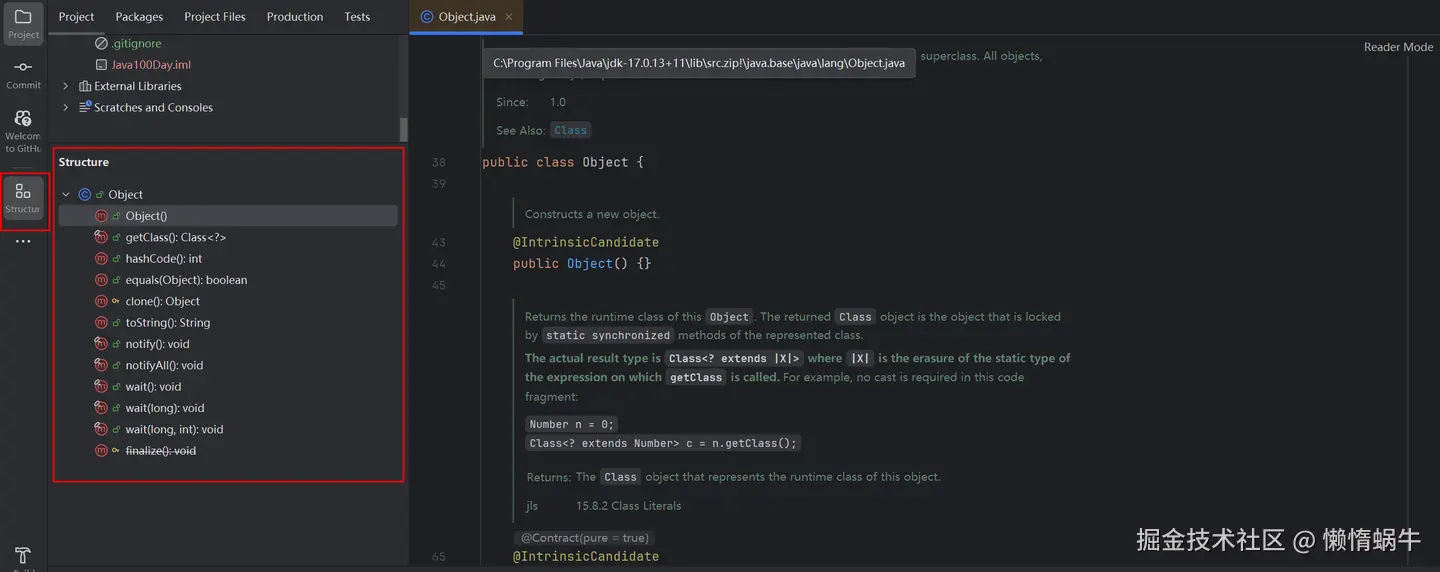Open Welcome to GitHub Copilot panel icon

coord(23,120)
